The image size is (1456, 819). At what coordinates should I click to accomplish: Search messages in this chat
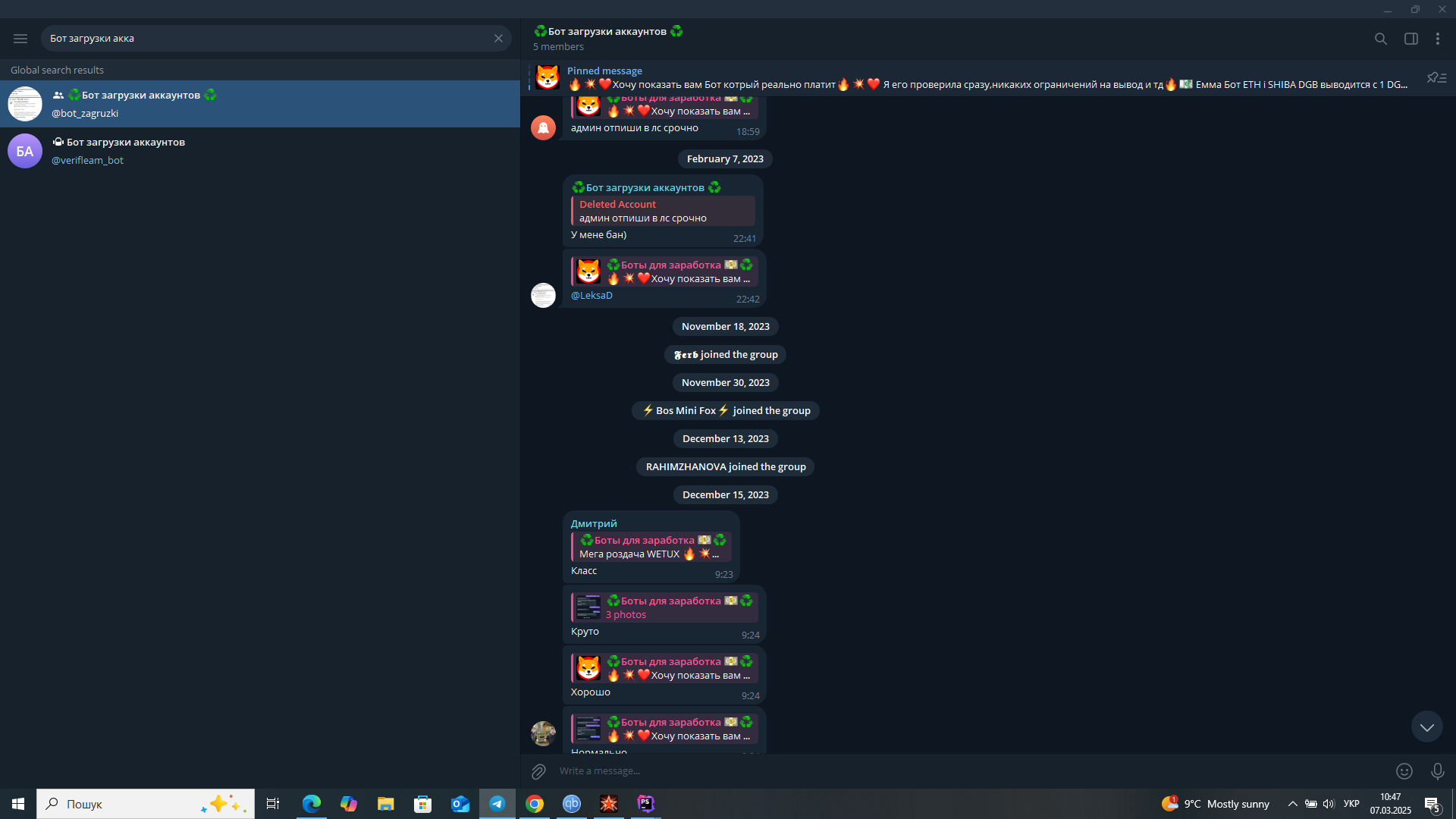click(x=1381, y=39)
